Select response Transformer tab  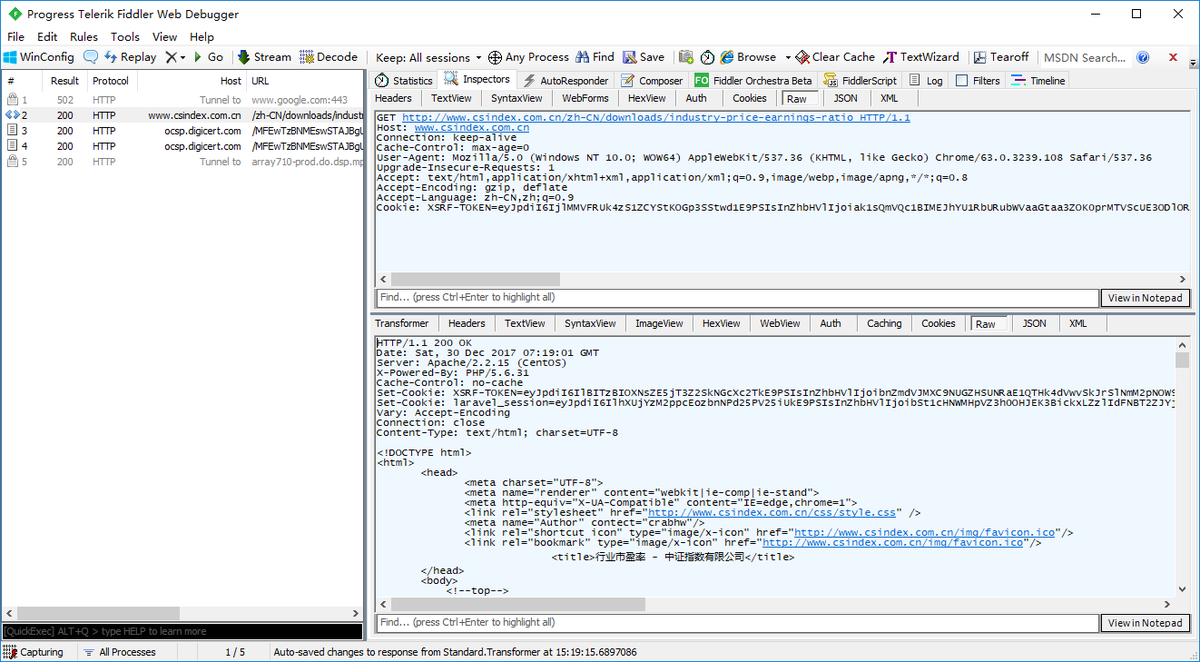(402, 323)
